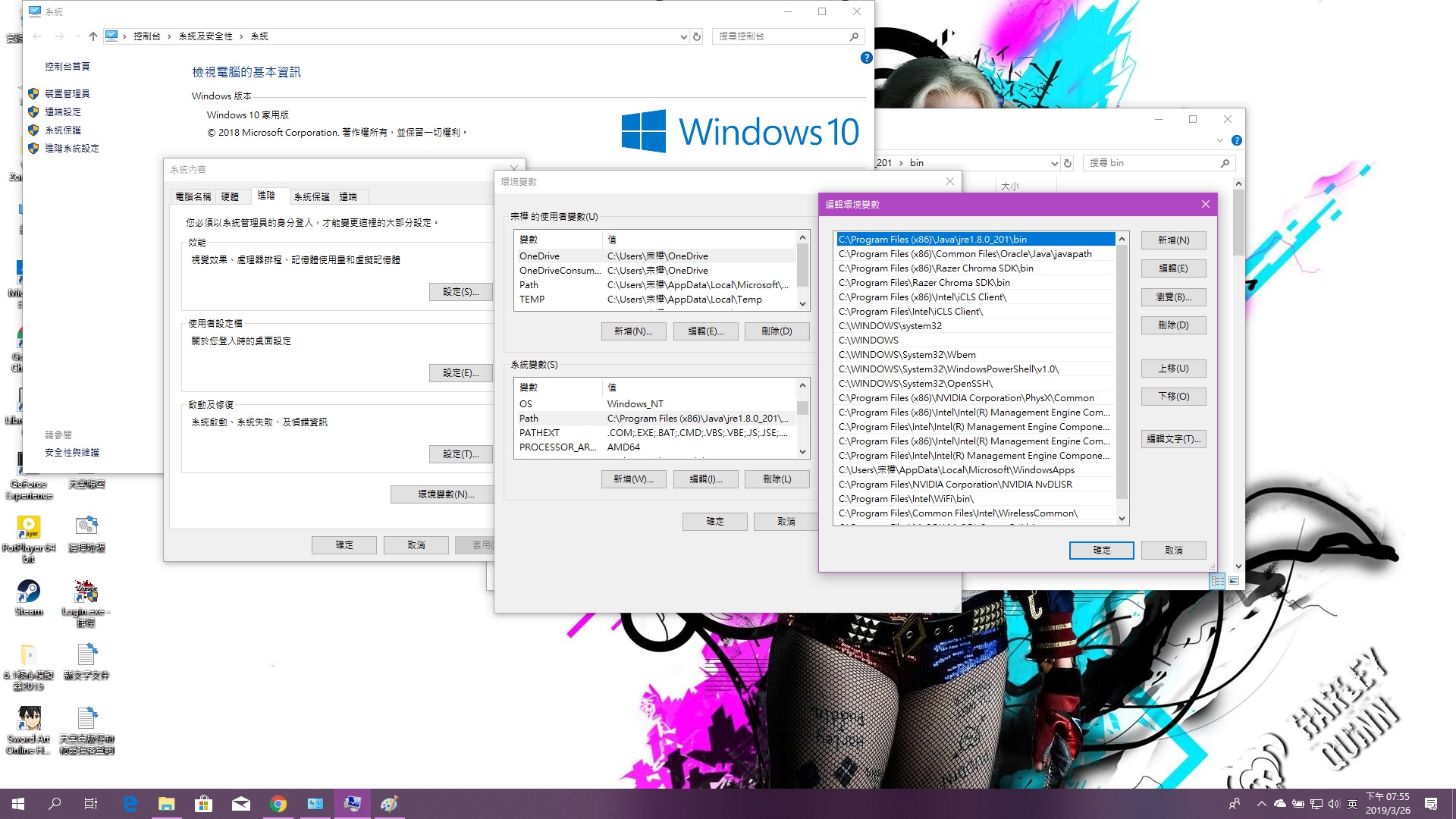Expand ribbon chevron in bin window
This screenshot has height=819, width=1456.
1219,140
